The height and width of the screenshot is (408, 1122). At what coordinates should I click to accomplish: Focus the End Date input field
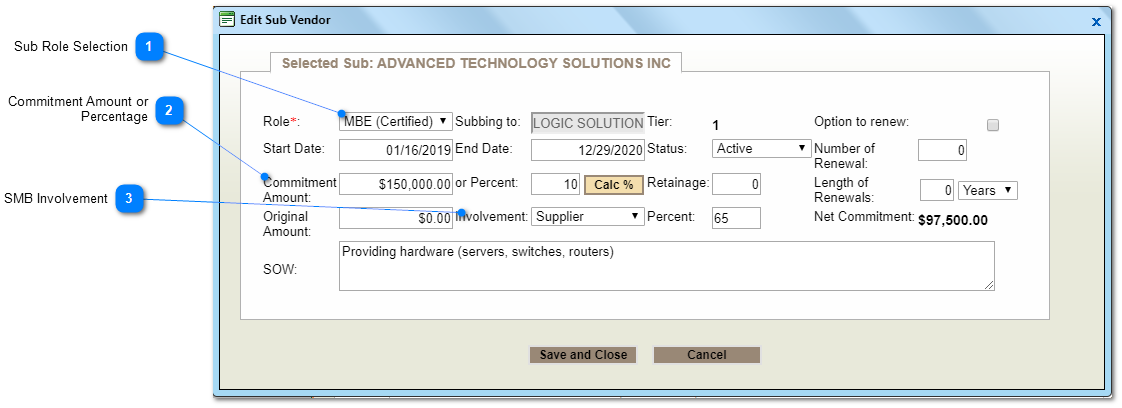(588, 150)
